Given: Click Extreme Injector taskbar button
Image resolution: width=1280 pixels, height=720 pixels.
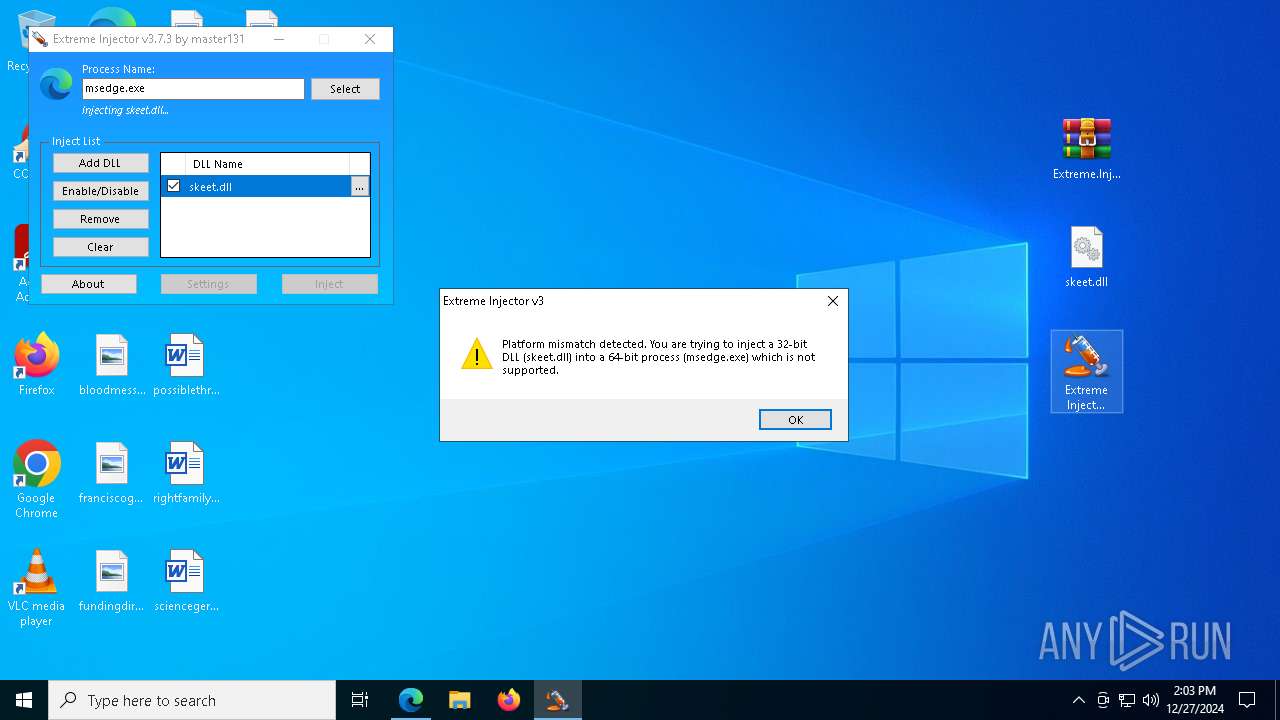Looking at the screenshot, I should tap(558, 700).
